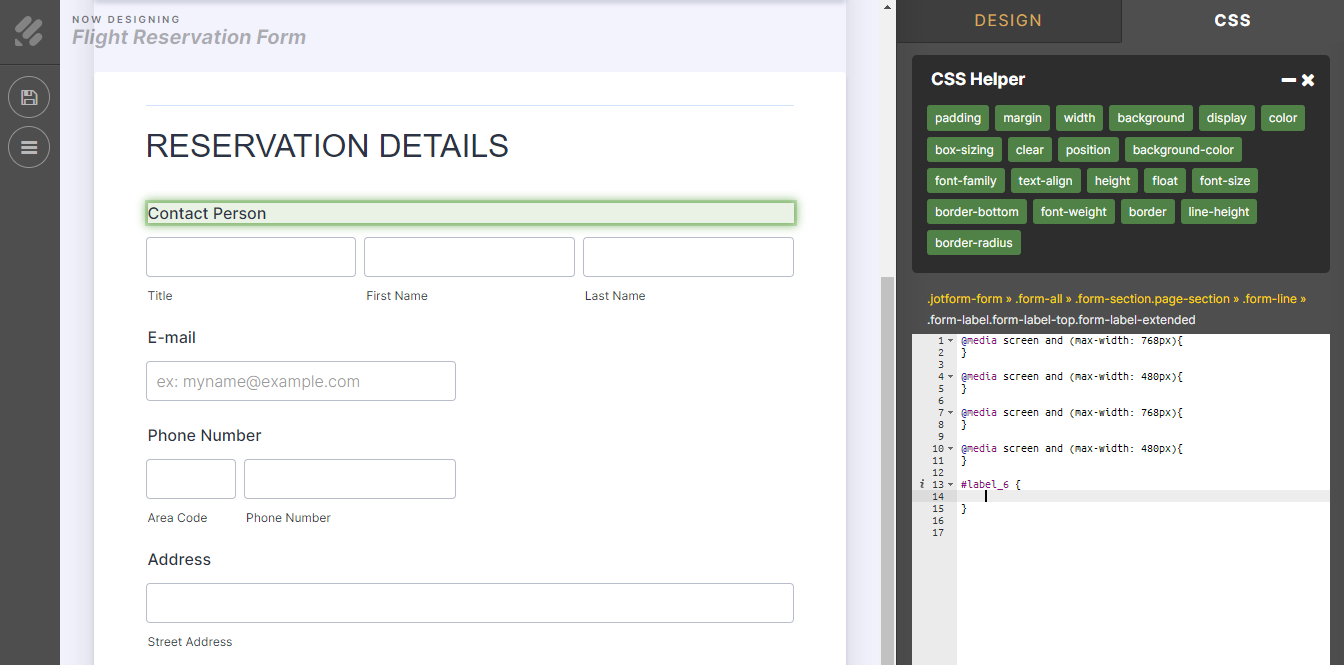The width and height of the screenshot is (1344, 665).
Task: Click the Area Code sublabel
Action: point(178,518)
